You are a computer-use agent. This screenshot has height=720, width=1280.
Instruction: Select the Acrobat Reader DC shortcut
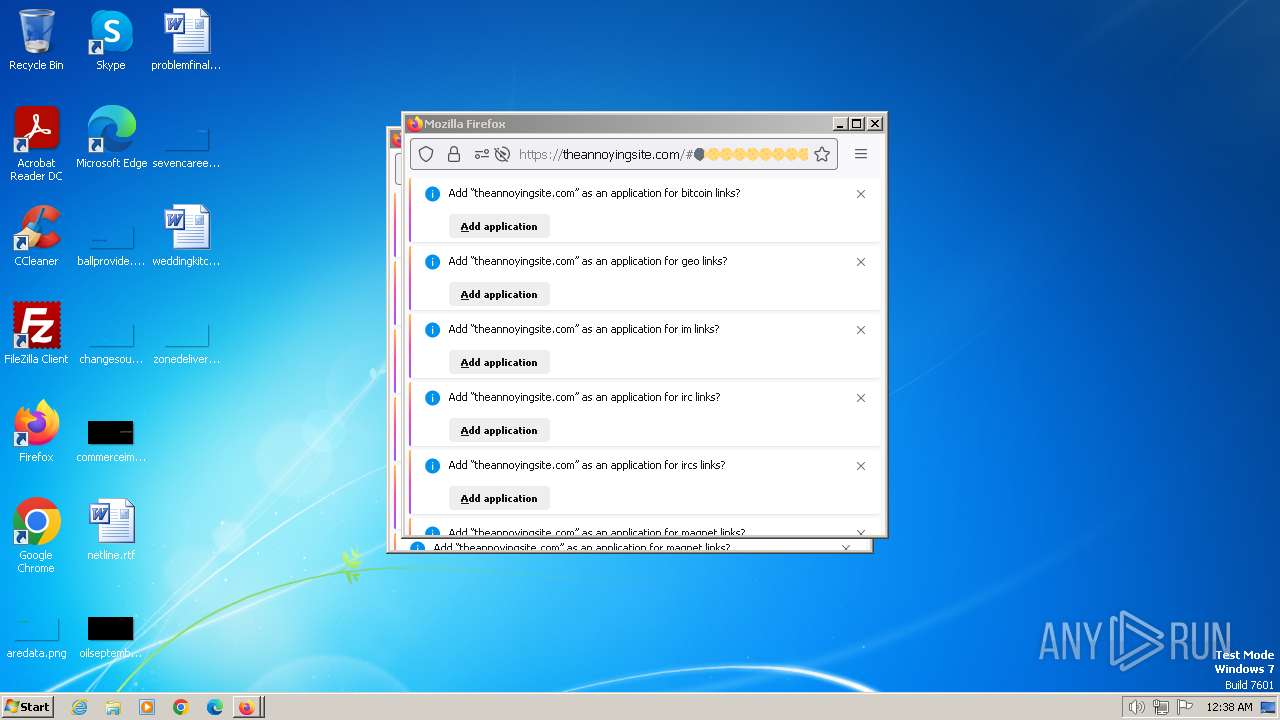36,144
